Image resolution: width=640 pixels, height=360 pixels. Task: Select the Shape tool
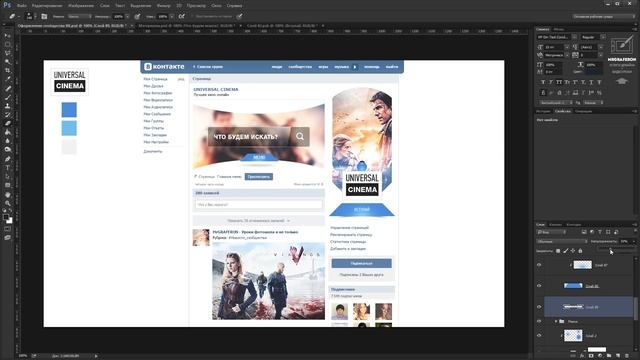click(7, 185)
